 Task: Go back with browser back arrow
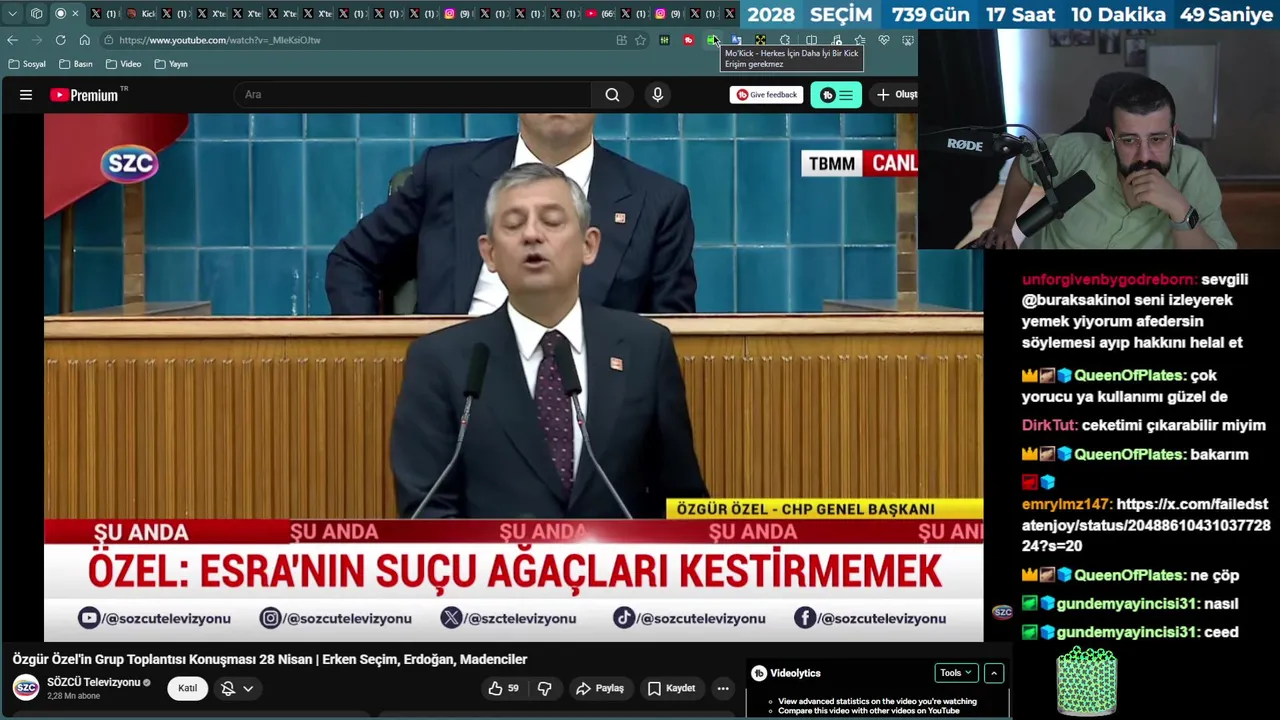pyautogui.click(x=12, y=40)
